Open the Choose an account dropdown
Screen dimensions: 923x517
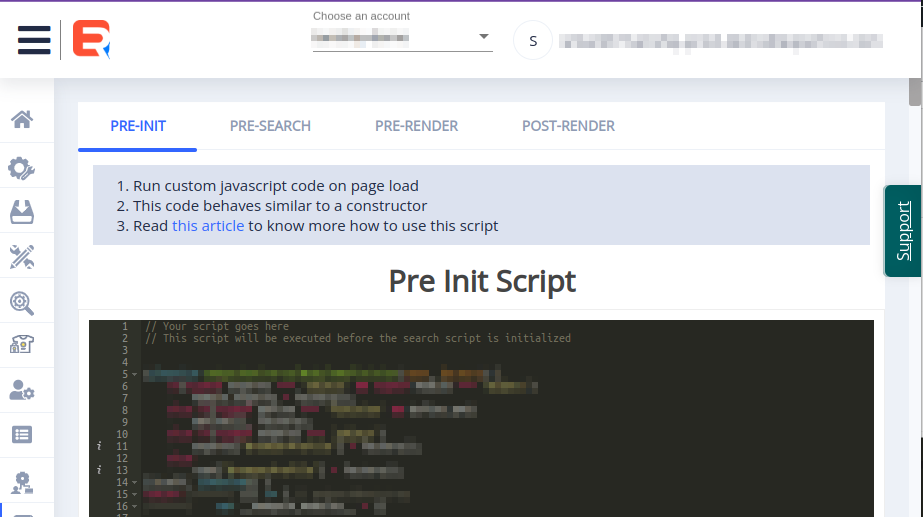[x=402, y=38]
